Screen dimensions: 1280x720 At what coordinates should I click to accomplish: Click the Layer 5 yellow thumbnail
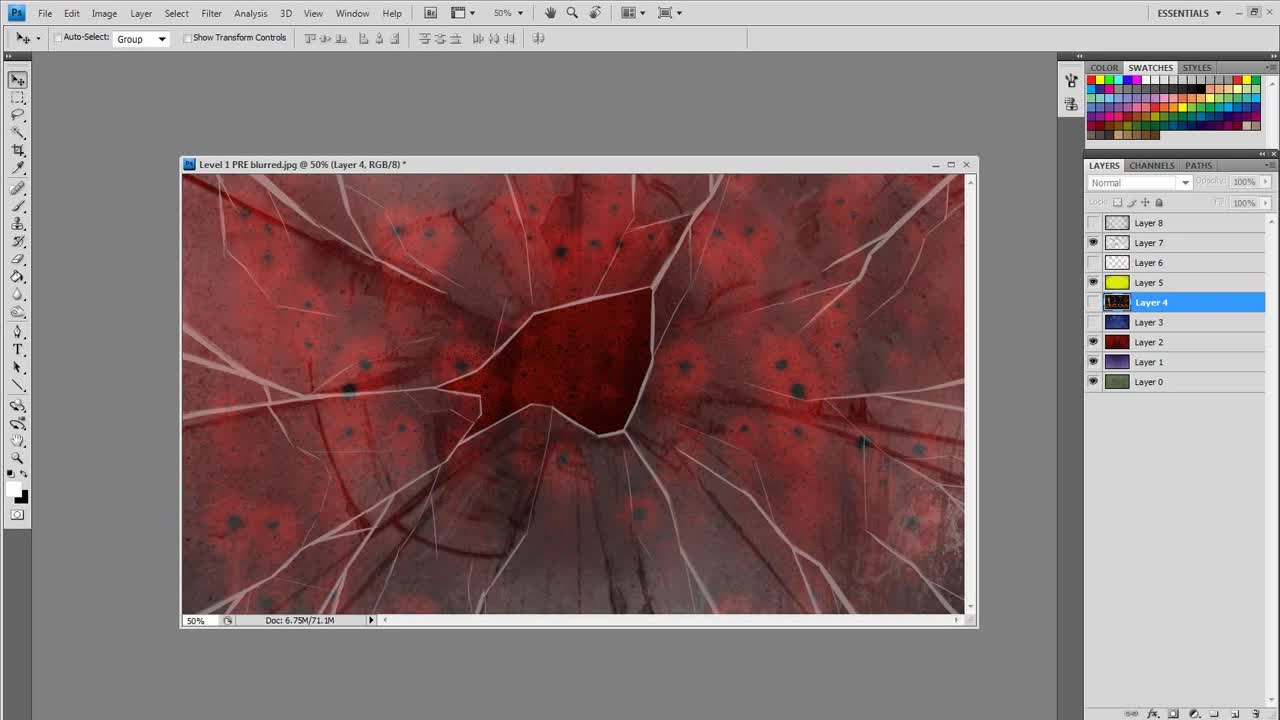point(1117,282)
